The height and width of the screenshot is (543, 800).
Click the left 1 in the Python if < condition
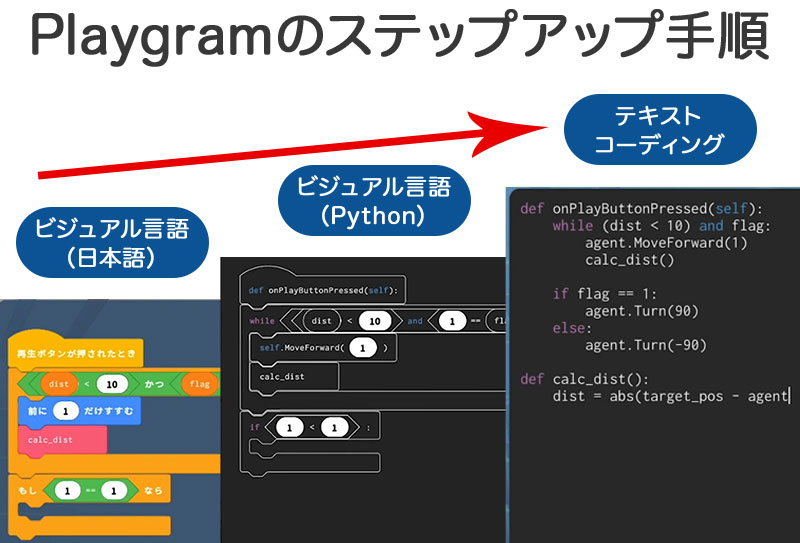pos(290,428)
